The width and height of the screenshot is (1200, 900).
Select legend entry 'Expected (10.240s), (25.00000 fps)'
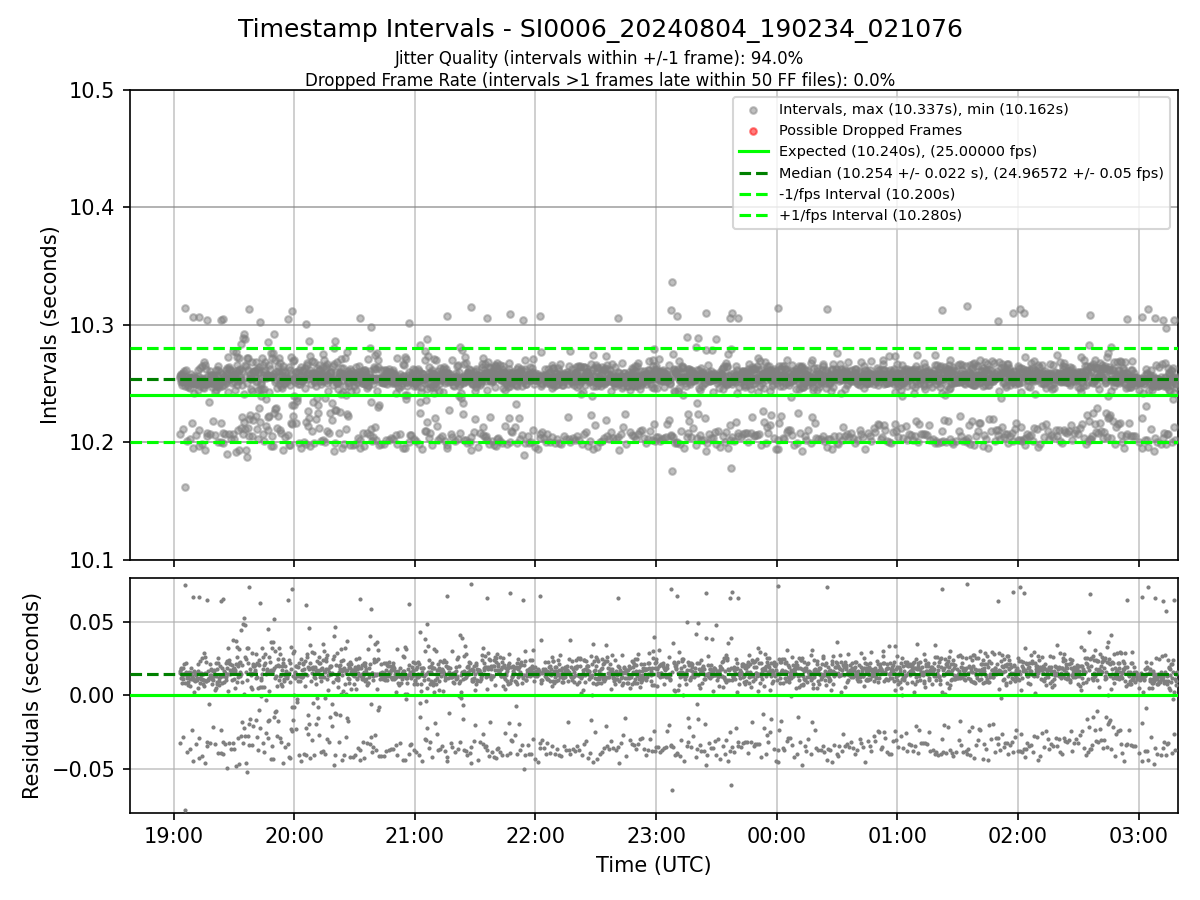[908, 151]
